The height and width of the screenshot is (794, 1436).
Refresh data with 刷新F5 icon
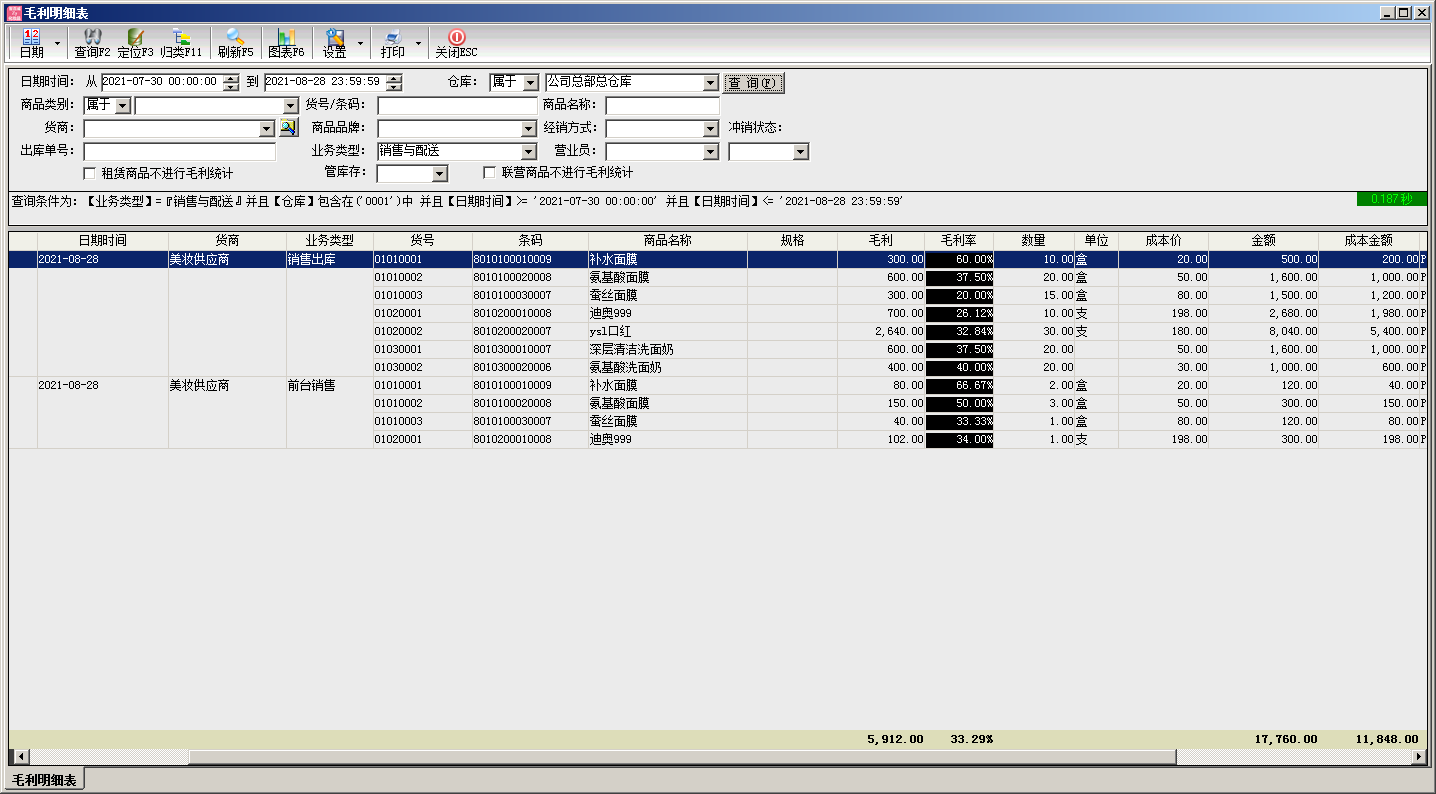point(235,44)
